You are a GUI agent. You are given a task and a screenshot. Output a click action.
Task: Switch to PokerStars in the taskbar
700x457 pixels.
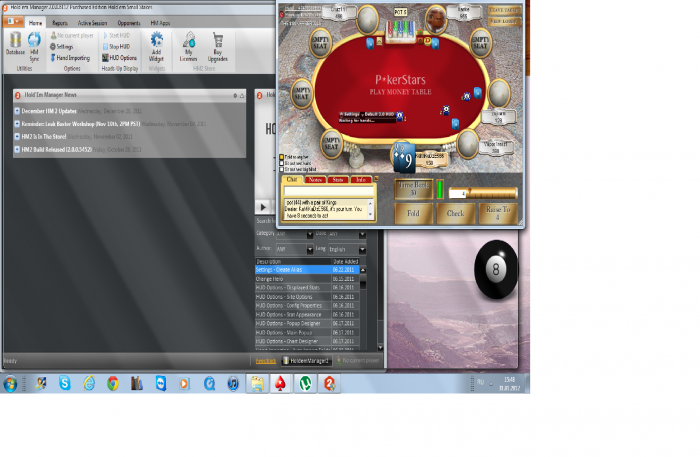coord(281,383)
